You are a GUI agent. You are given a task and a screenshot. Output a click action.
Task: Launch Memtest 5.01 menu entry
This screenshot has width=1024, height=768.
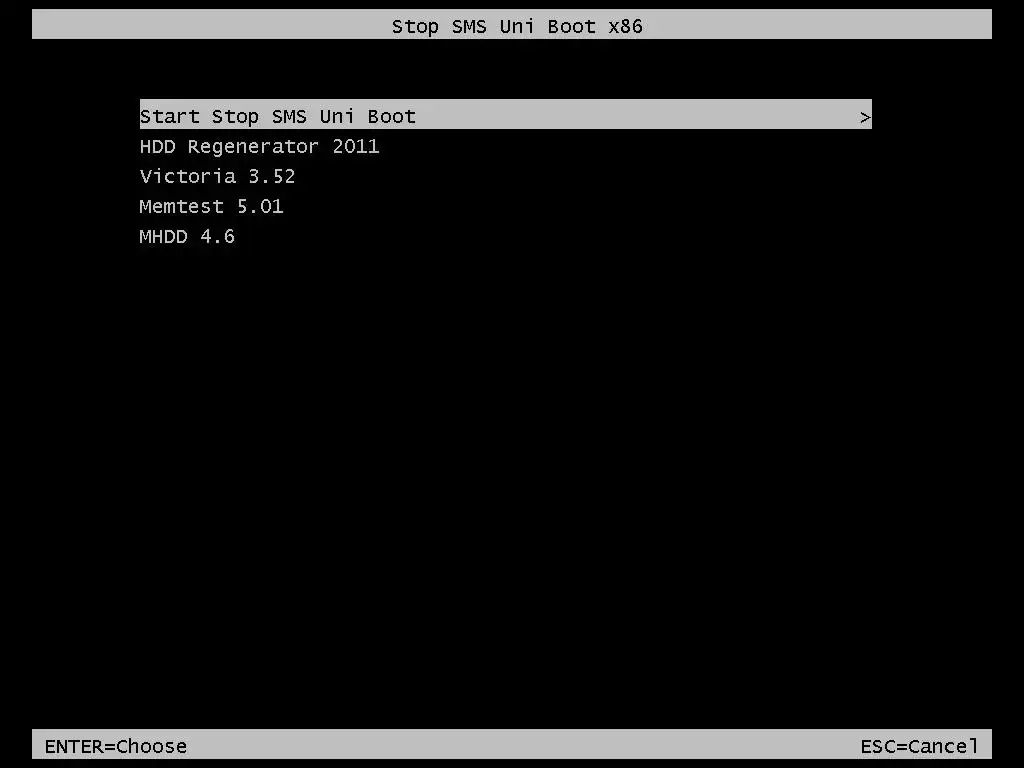point(212,206)
